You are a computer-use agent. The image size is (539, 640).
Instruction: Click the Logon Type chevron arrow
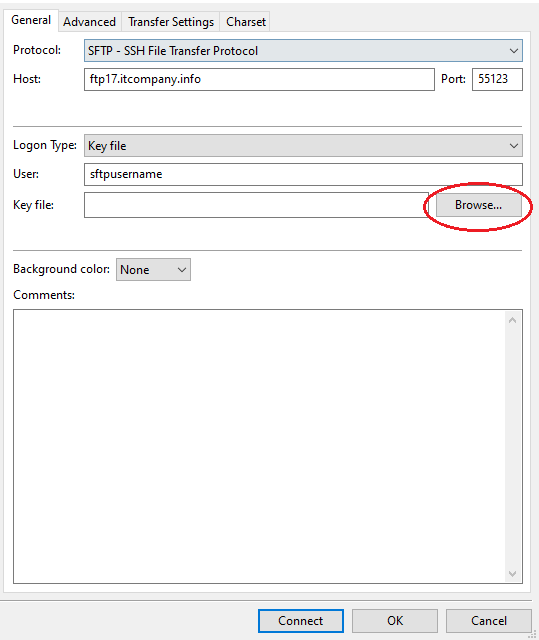click(514, 146)
